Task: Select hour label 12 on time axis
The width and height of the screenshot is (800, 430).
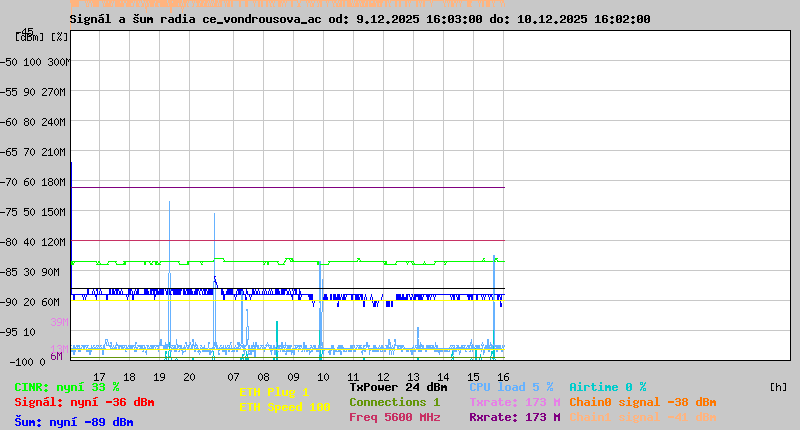Action: [383, 377]
